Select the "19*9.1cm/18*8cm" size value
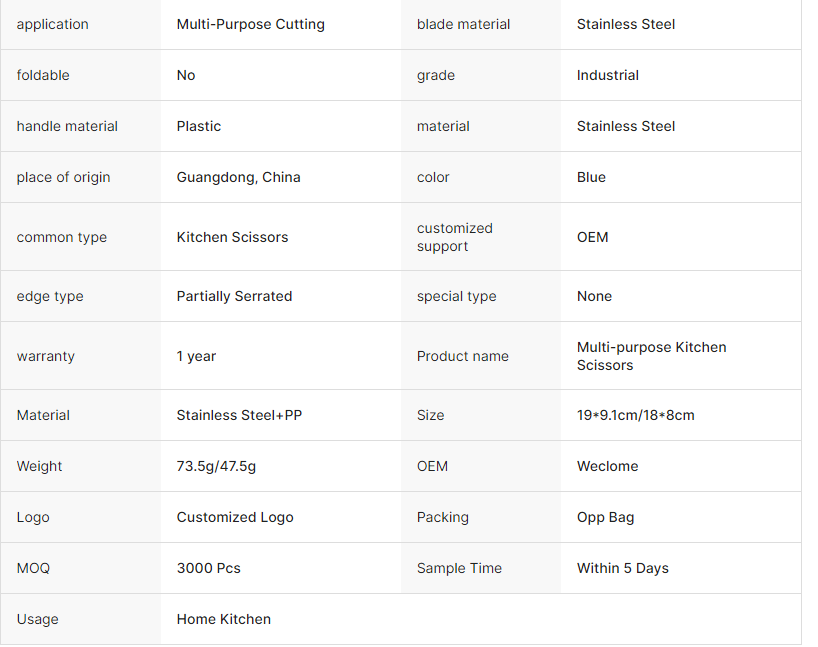The image size is (818, 647). pos(635,415)
